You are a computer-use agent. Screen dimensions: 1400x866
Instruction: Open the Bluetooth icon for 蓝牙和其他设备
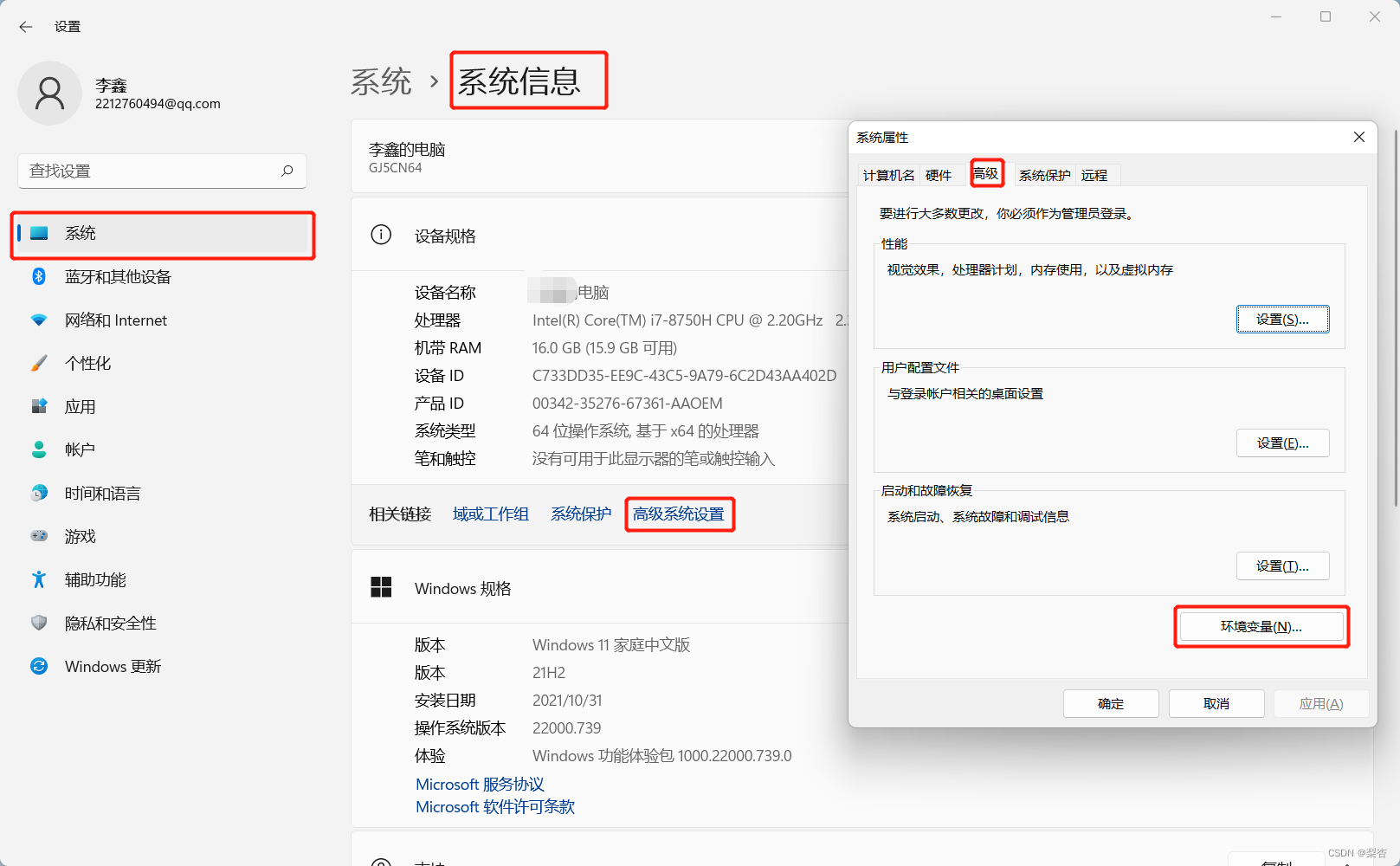pyautogui.click(x=39, y=276)
